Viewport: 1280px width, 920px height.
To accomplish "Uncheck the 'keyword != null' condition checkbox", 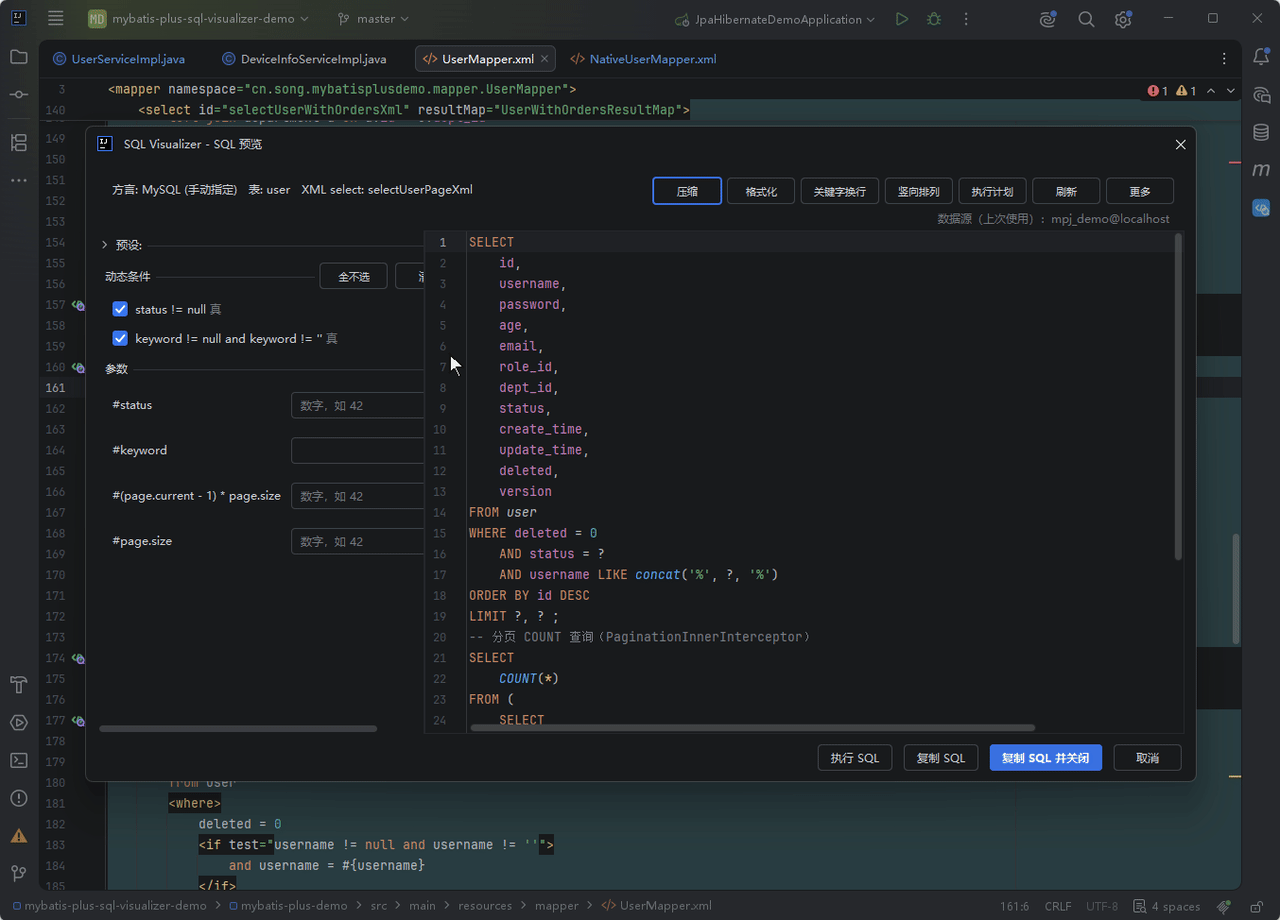I will pyautogui.click(x=120, y=339).
